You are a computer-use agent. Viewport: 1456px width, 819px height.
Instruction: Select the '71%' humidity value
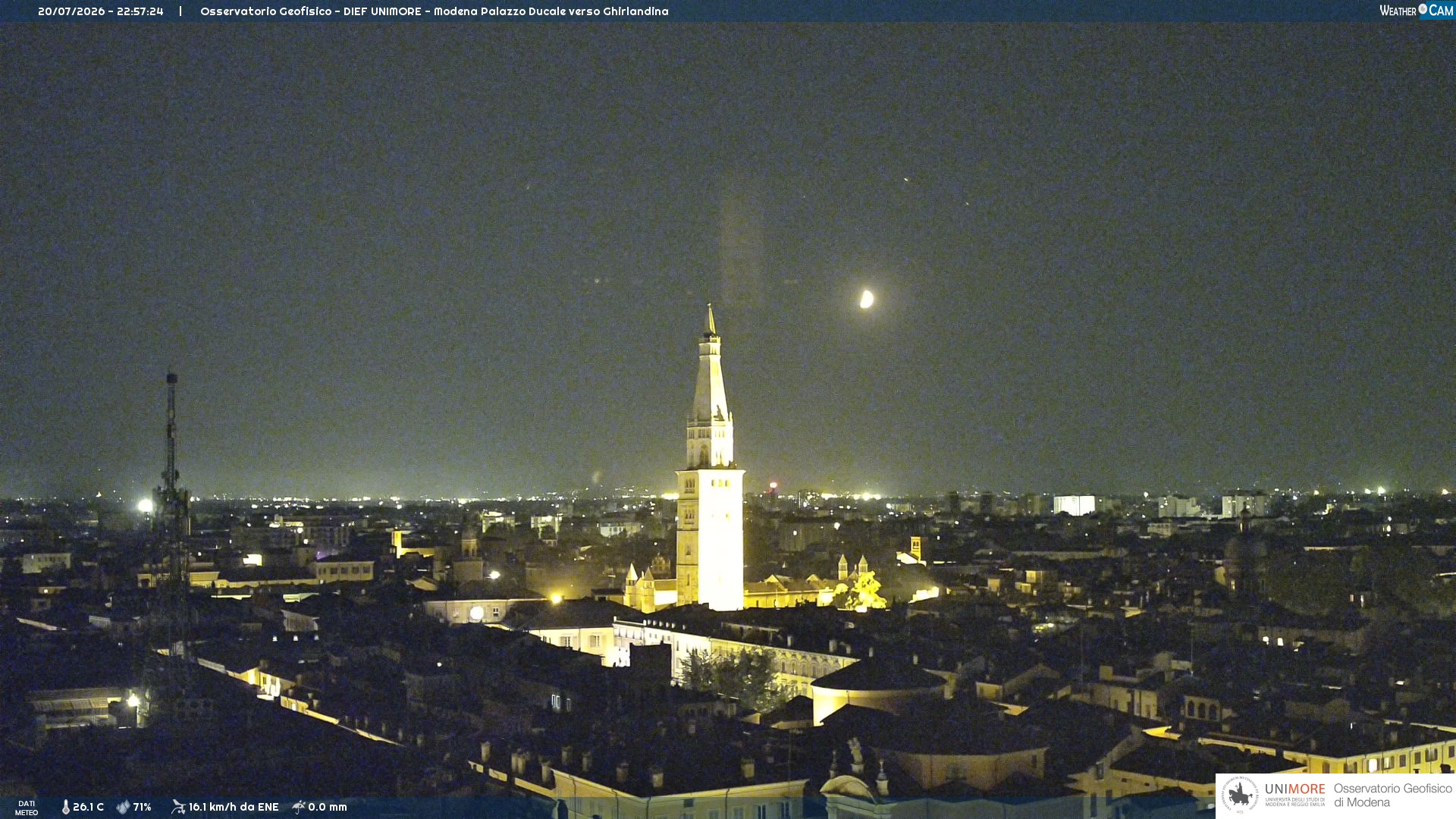[142, 807]
